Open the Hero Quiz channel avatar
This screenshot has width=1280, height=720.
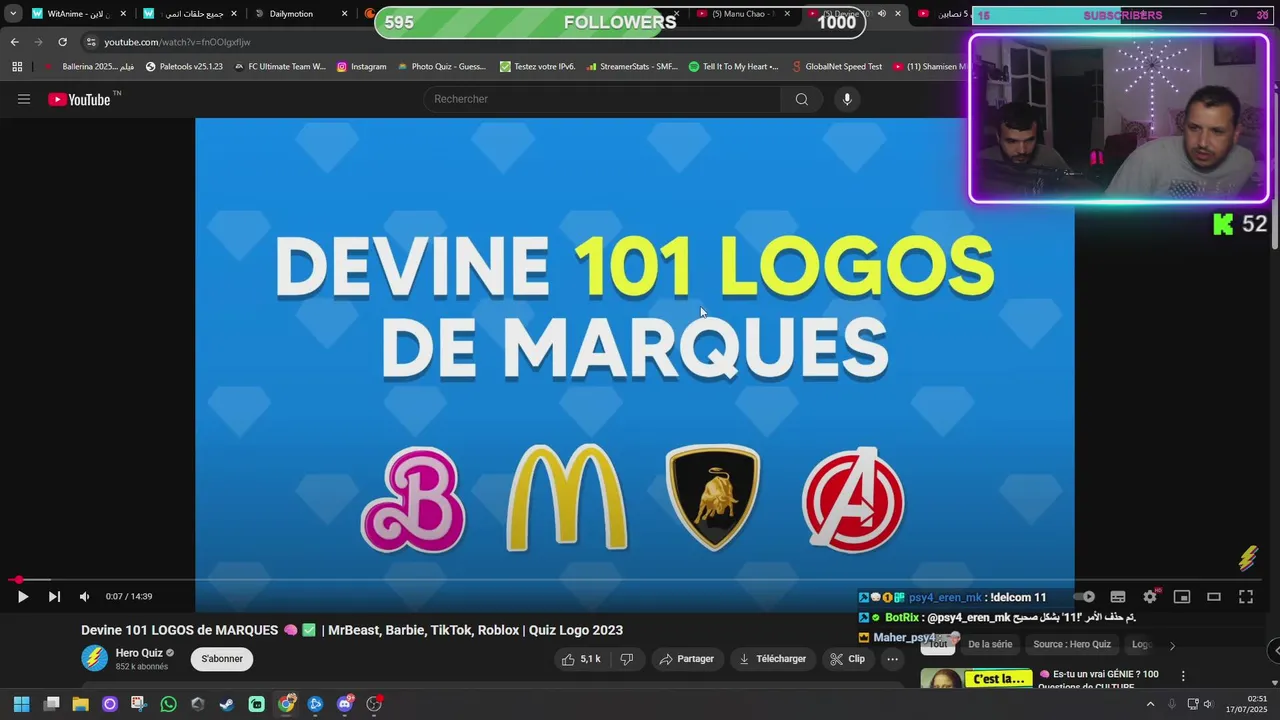[x=94, y=658]
